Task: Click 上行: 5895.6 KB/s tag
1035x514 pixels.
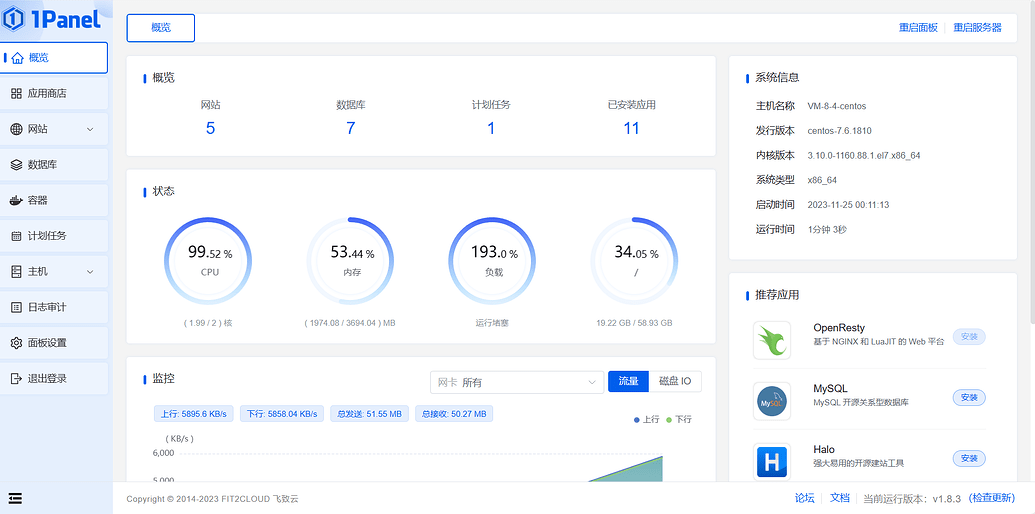Action: tap(193, 414)
